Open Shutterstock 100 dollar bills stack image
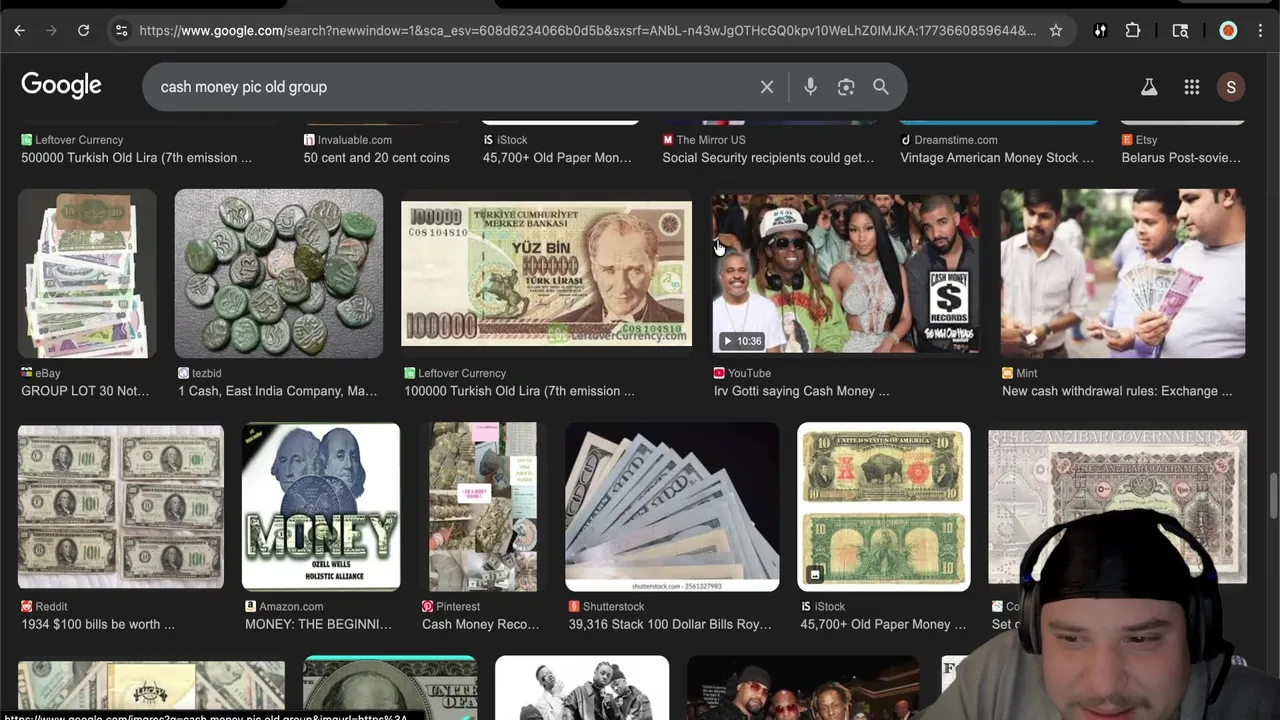The width and height of the screenshot is (1280, 720). 672,507
